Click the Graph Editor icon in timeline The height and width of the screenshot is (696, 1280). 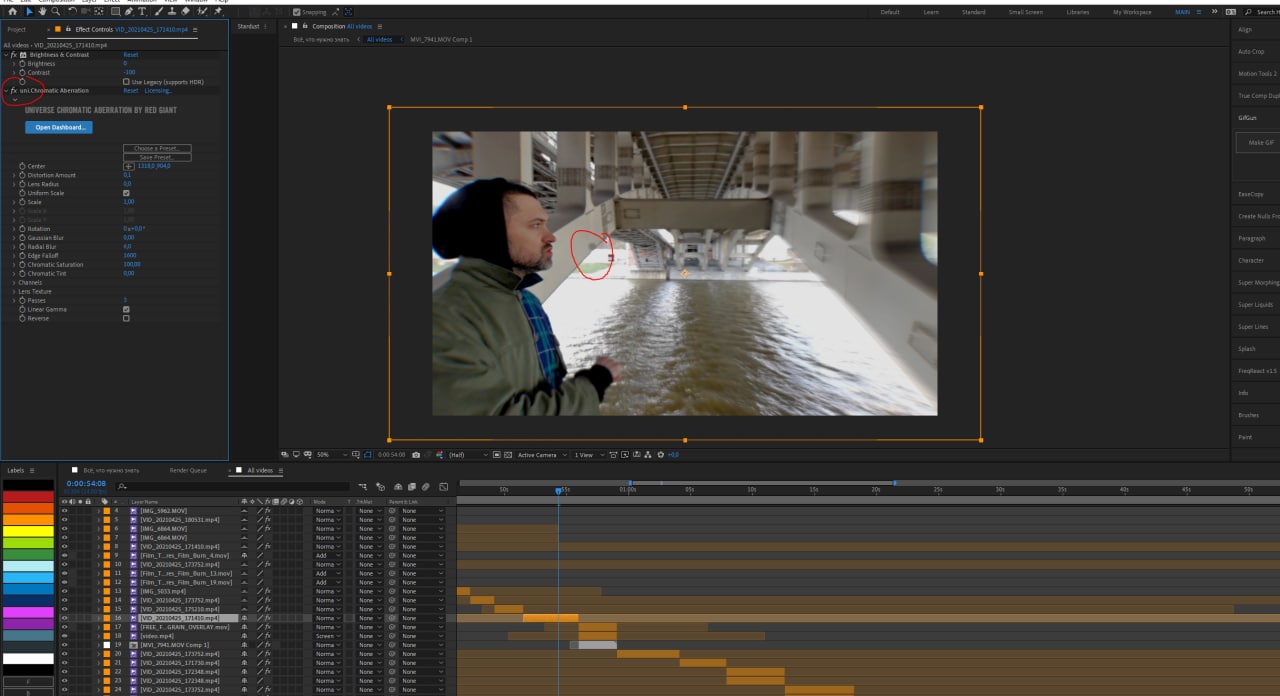(x=443, y=486)
